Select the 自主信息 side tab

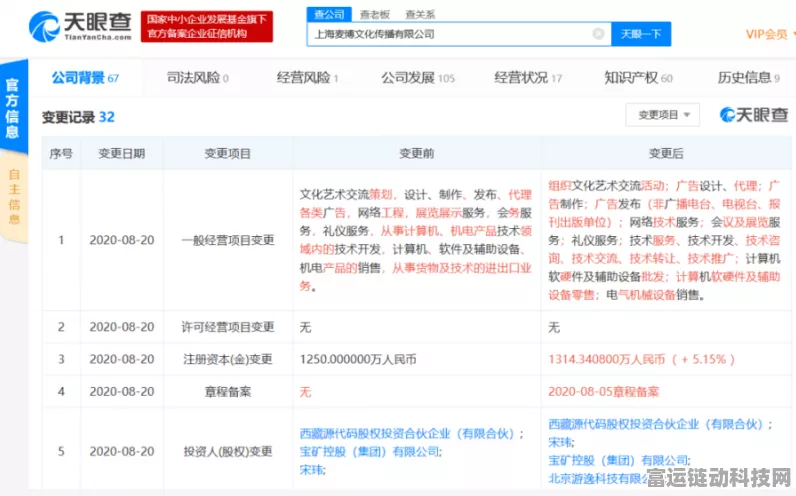coord(14,197)
